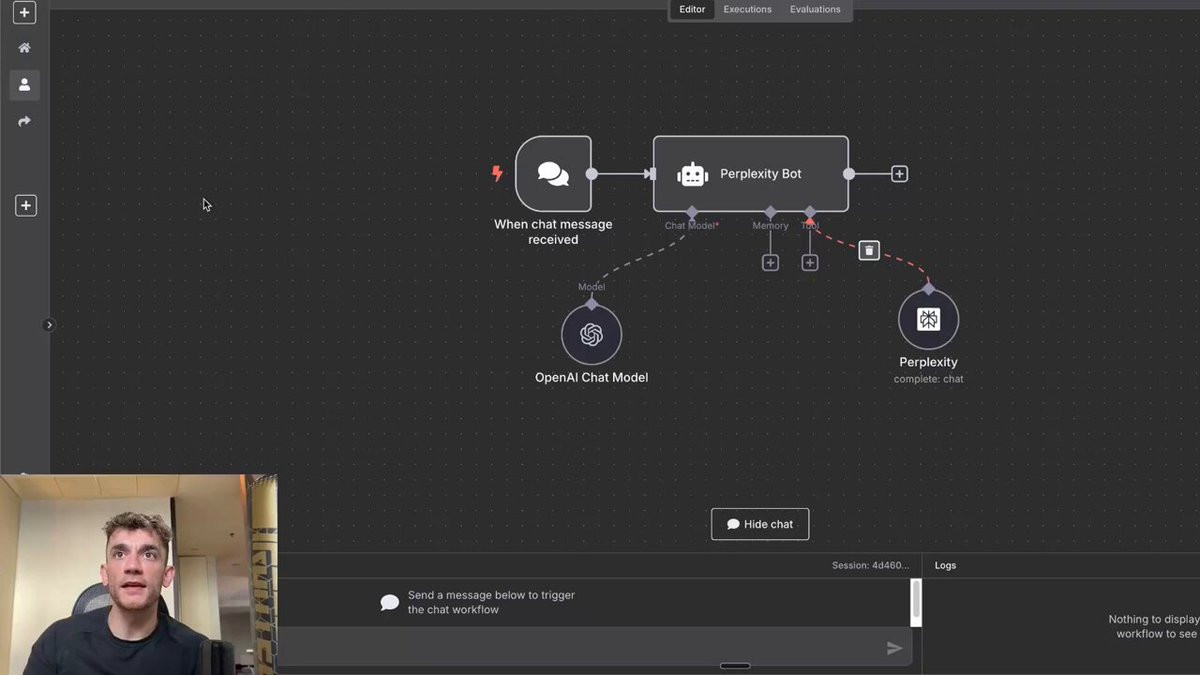This screenshot has height=675, width=1200.
Task: Expand the sidebar with the chevron button
Action: [49, 325]
